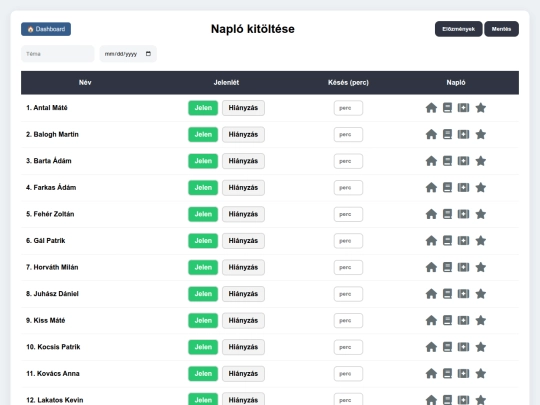Click the perc delay field for Kocsis Patrik

tap(348, 347)
